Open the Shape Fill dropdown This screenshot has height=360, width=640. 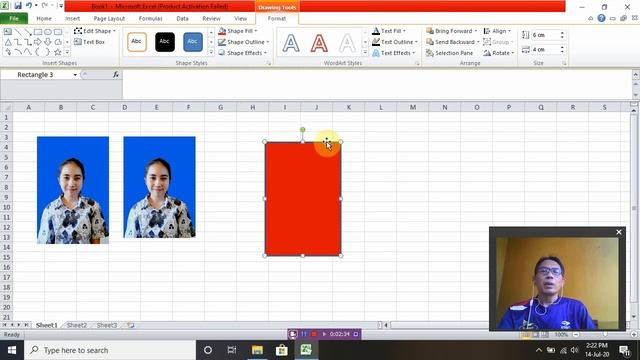click(x=238, y=31)
